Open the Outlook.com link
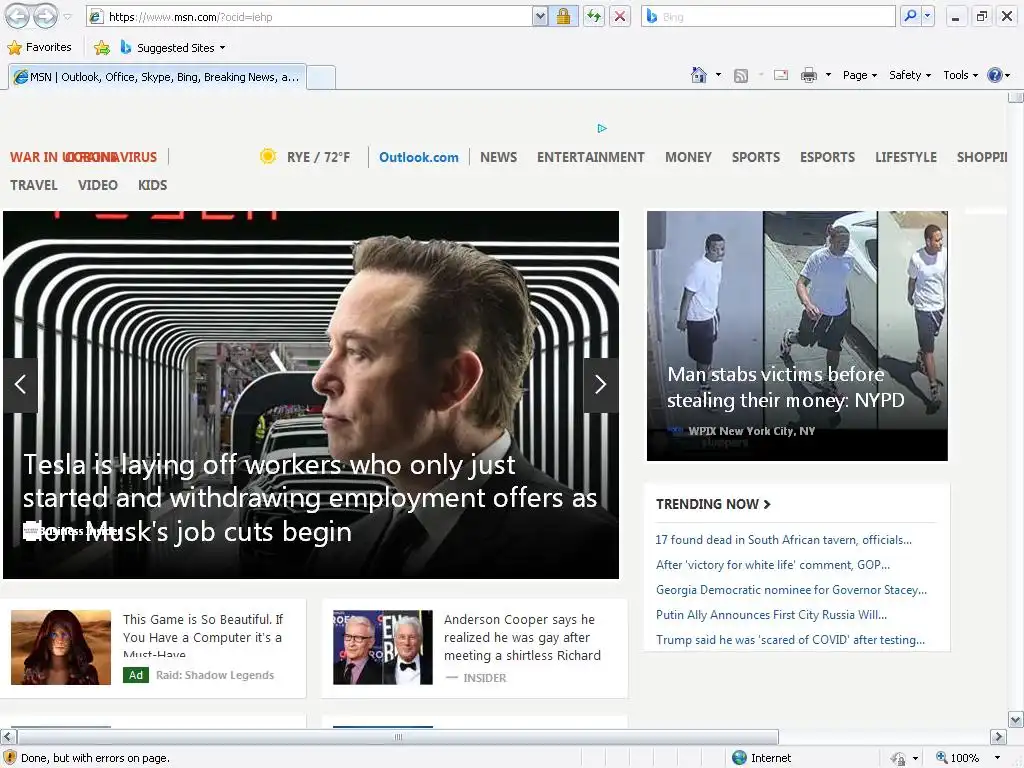The height and width of the screenshot is (768, 1024). tap(419, 157)
